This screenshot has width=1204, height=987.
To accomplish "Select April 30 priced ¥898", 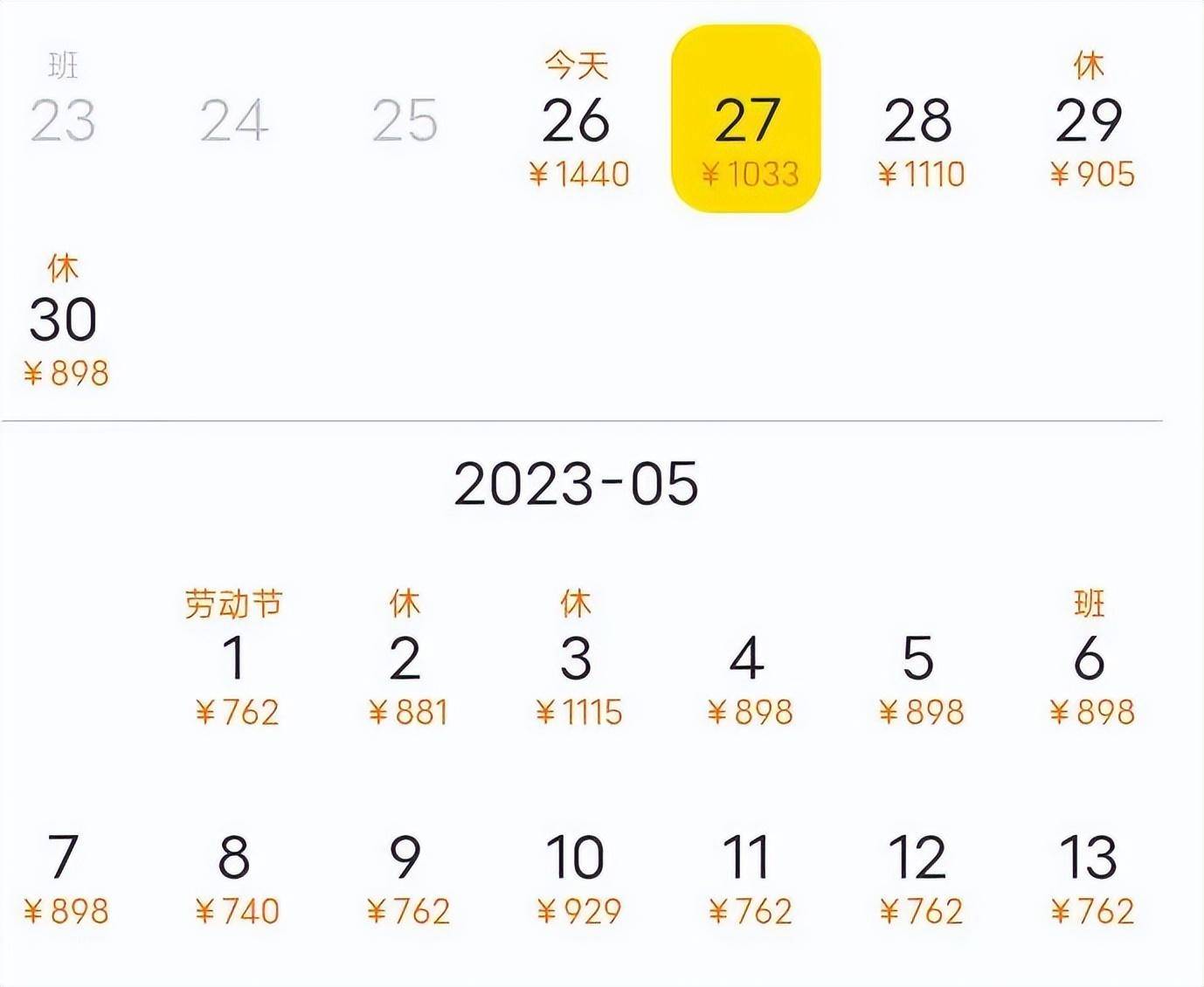I will (64, 321).
